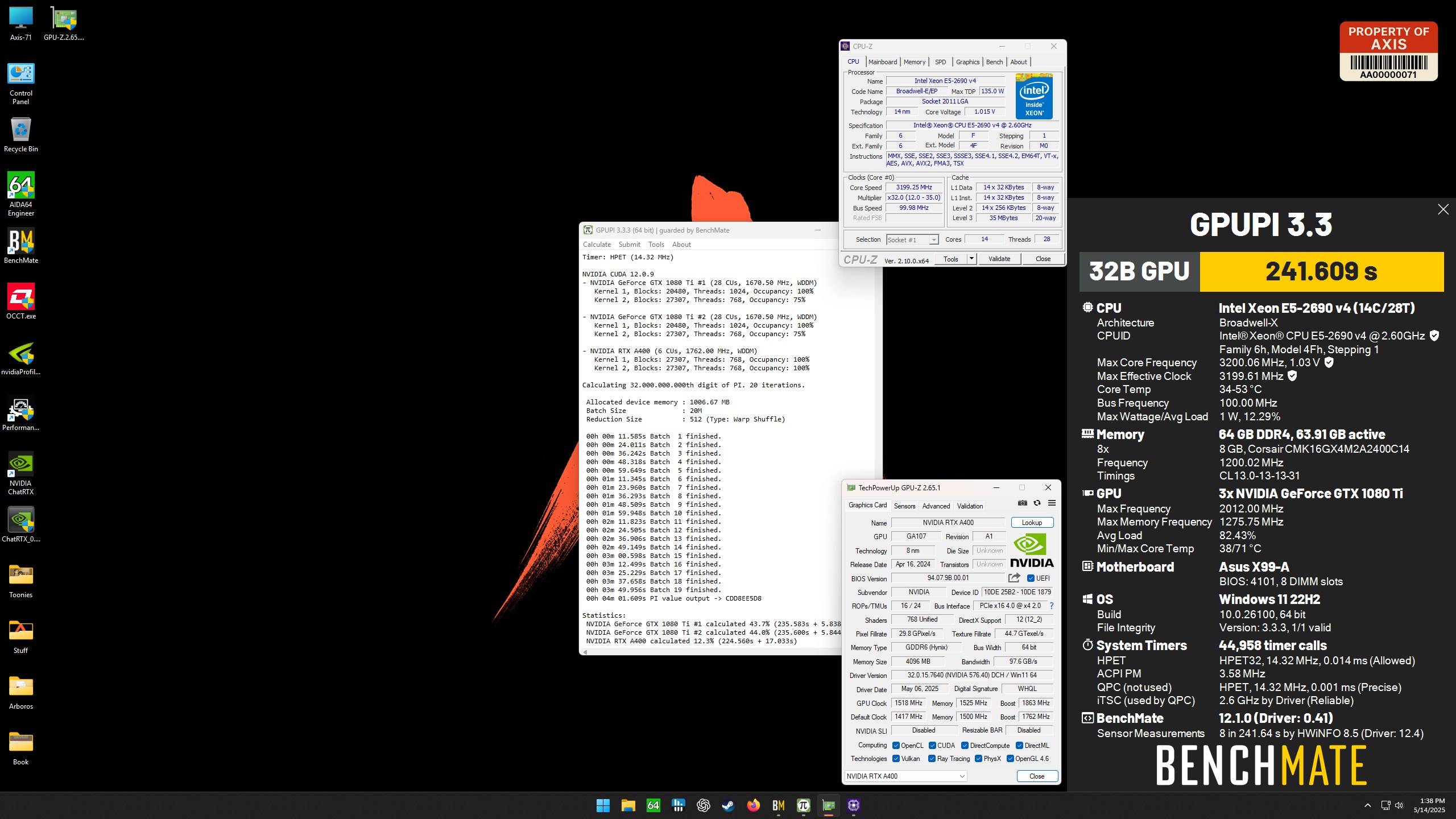Screen dimensions: 1456x819
Task: Toggle the DirectML checkbox
Action: tap(1019, 746)
